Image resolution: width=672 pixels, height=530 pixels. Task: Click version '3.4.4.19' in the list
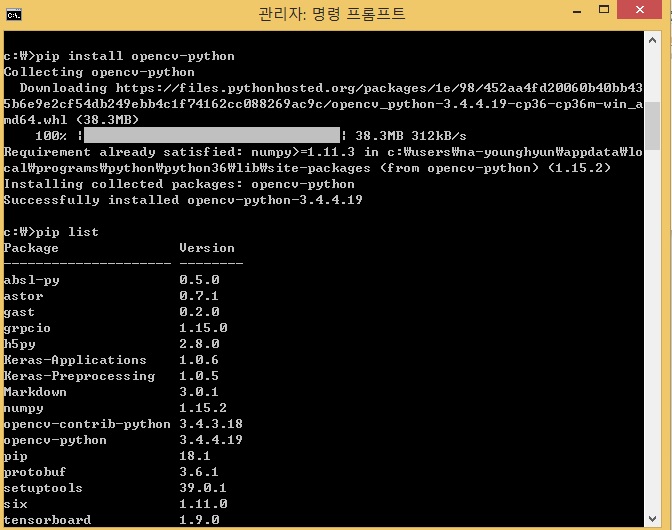211,440
